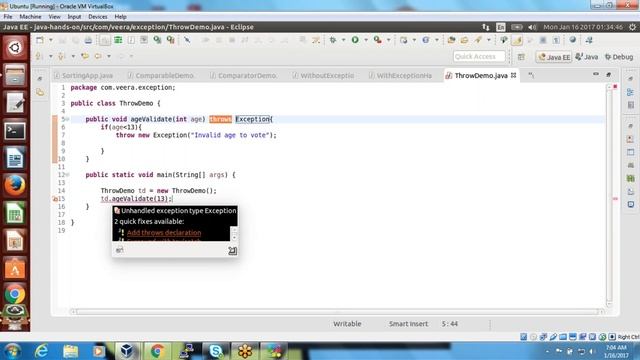Open the Ubuntu volume indicator

(532, 27)
